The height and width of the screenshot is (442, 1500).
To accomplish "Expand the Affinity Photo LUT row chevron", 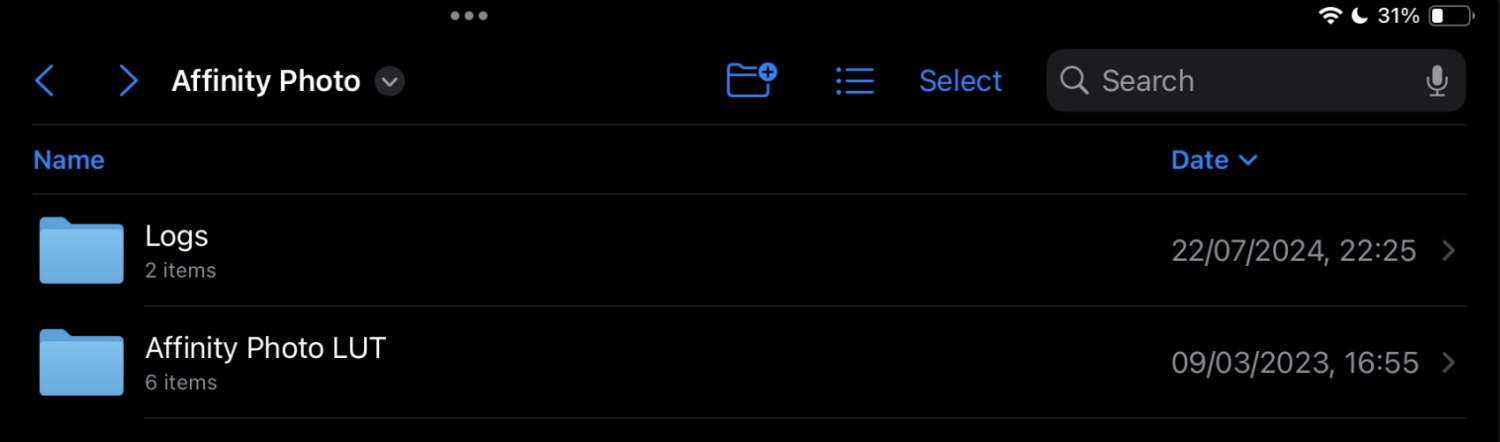I will 1448,363.
